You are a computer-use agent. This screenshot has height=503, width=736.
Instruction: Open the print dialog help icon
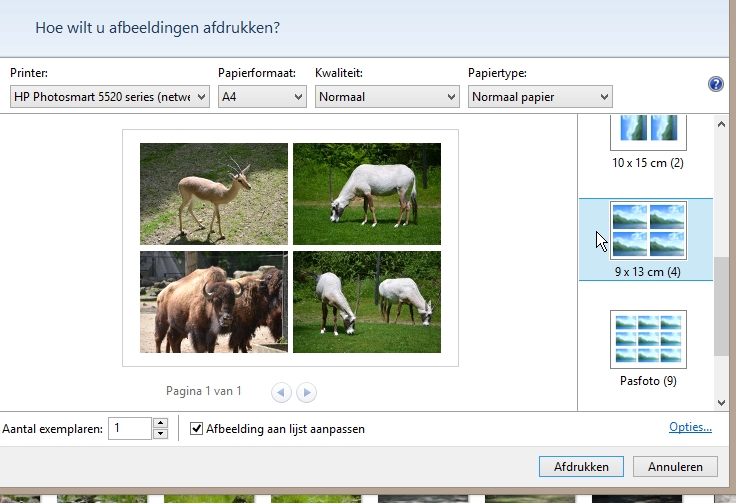click(715, 84)
